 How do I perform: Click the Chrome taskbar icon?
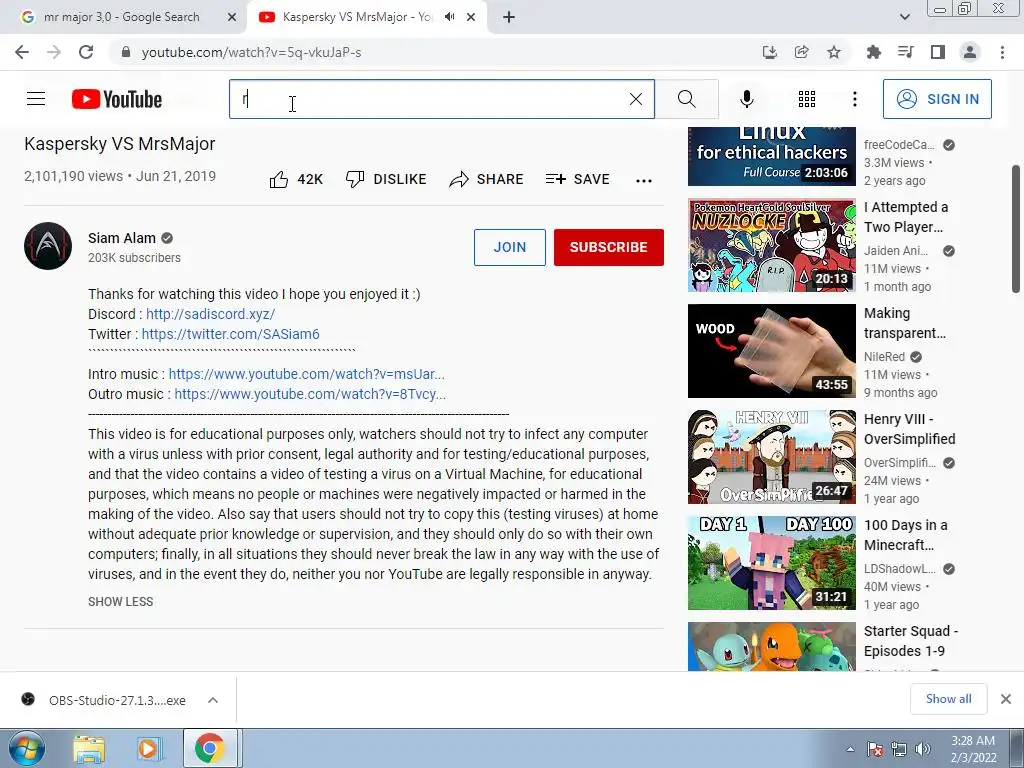[209, 748]
